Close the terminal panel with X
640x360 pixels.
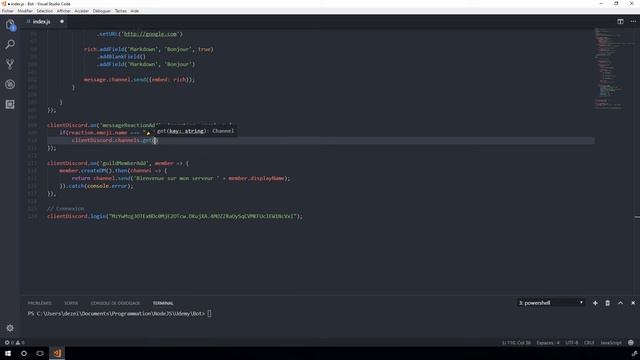[x=633, y=303]
